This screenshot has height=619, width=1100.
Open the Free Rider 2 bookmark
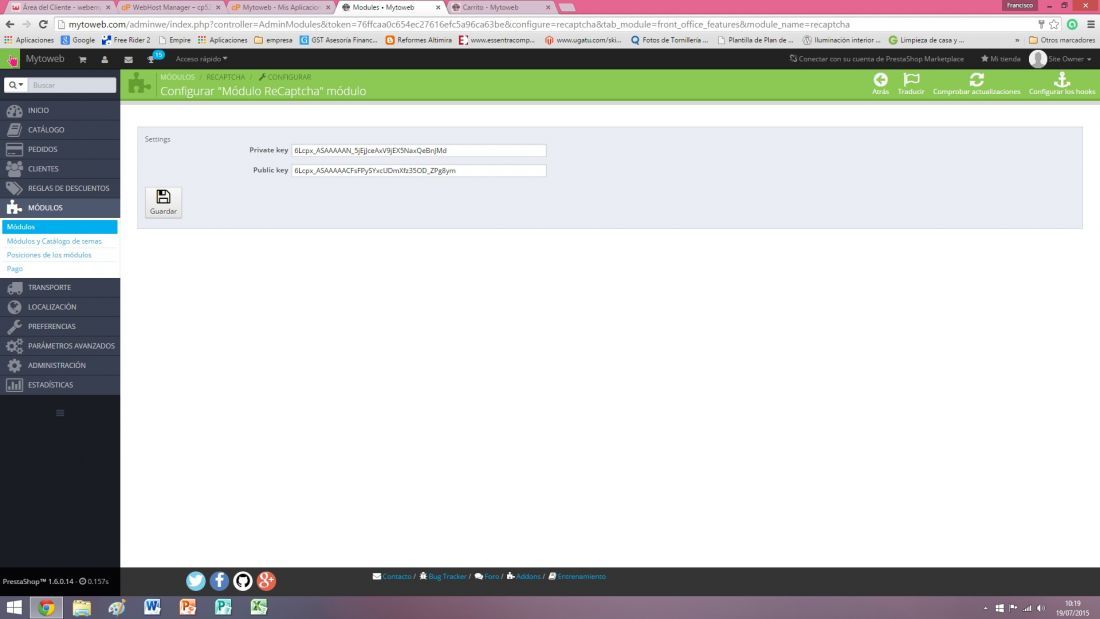click(x=126, y=40)
